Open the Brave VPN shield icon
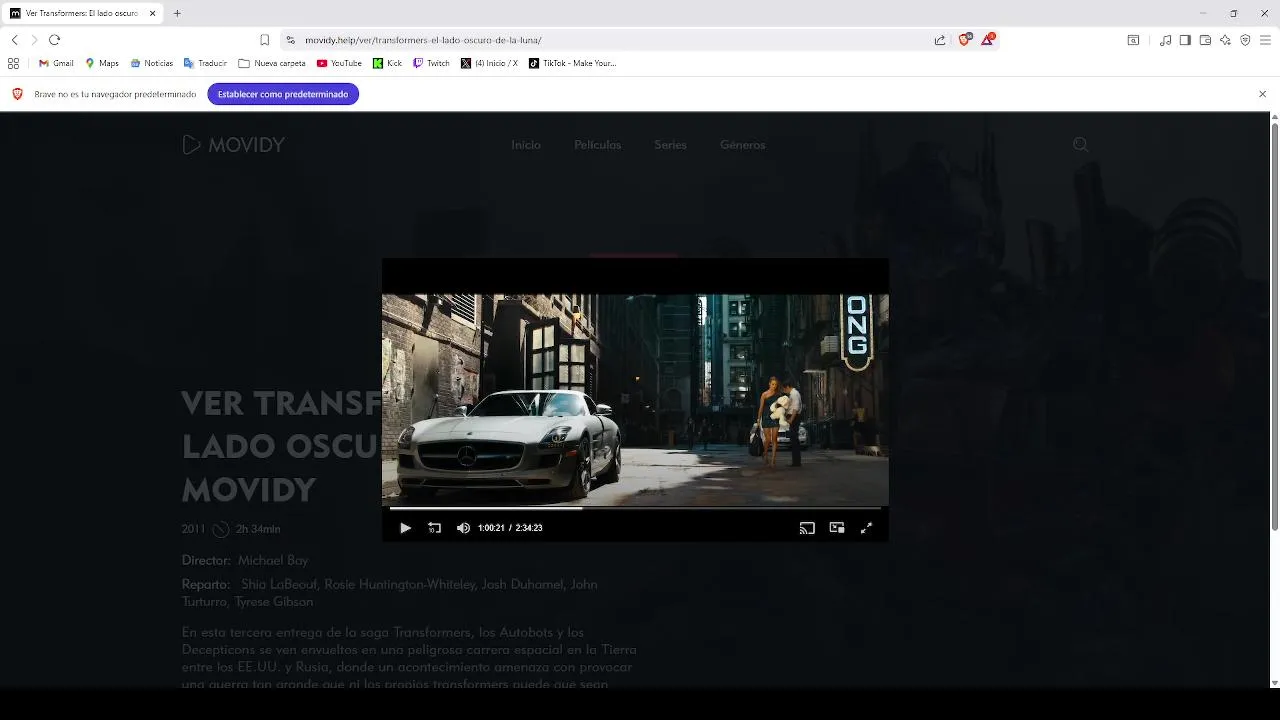 (1245, 40)
